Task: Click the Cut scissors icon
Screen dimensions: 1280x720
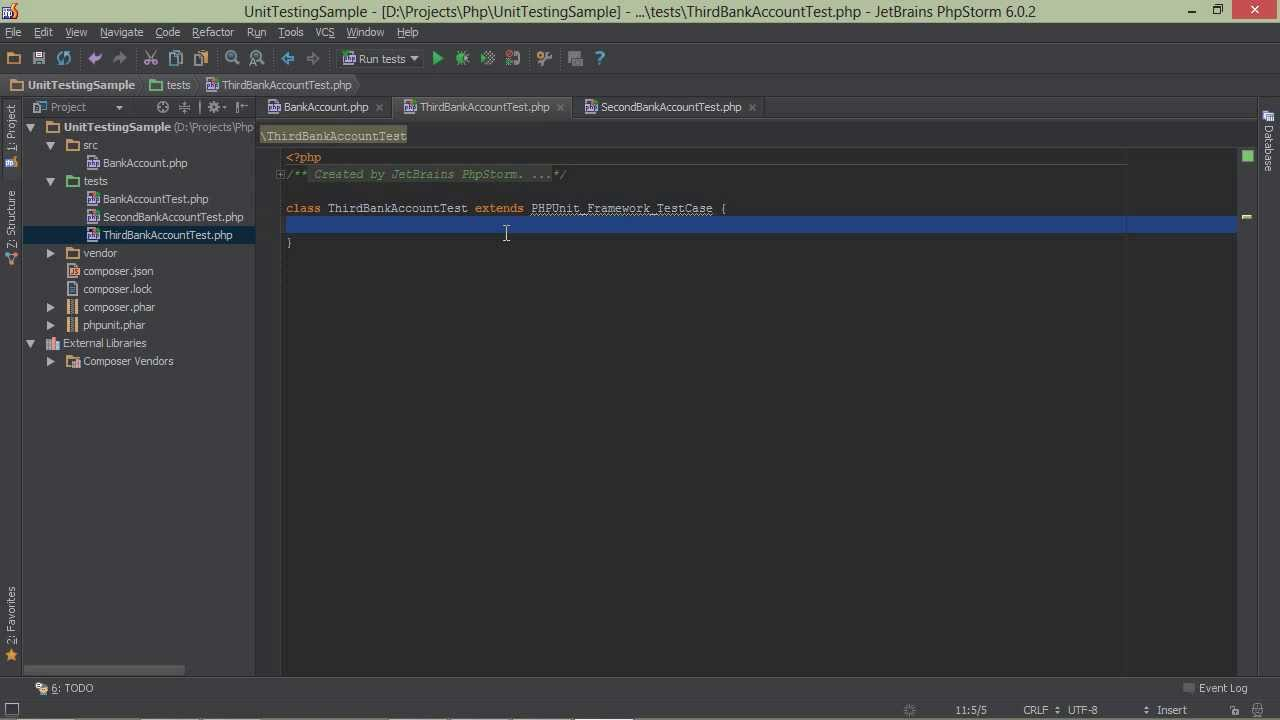Action: point(151,59)
